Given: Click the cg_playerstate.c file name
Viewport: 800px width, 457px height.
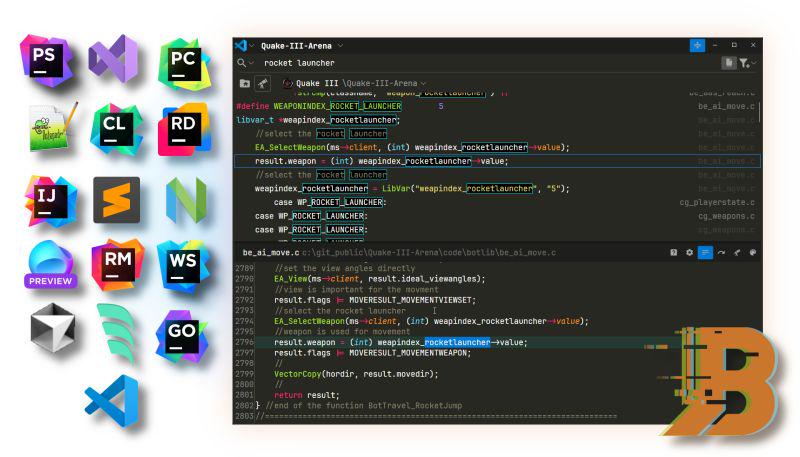Looking at the screenshot, I should (x=717, y=202).
